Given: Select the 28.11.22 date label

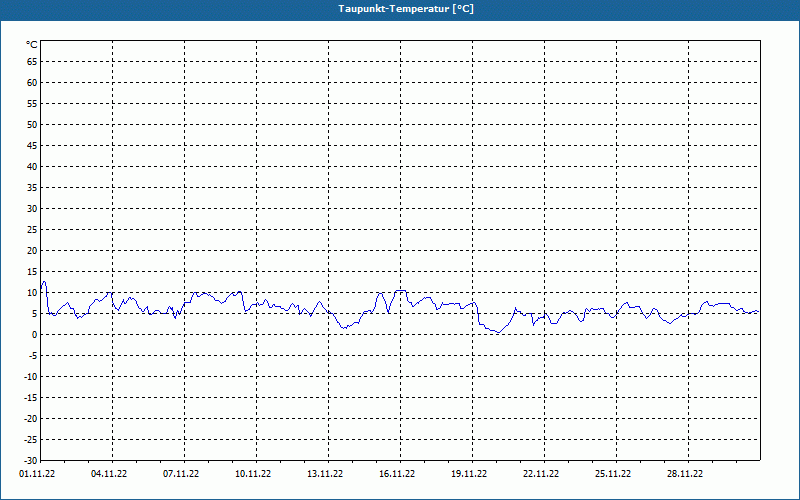Looking at the screenshot, I should coord(685,474).
